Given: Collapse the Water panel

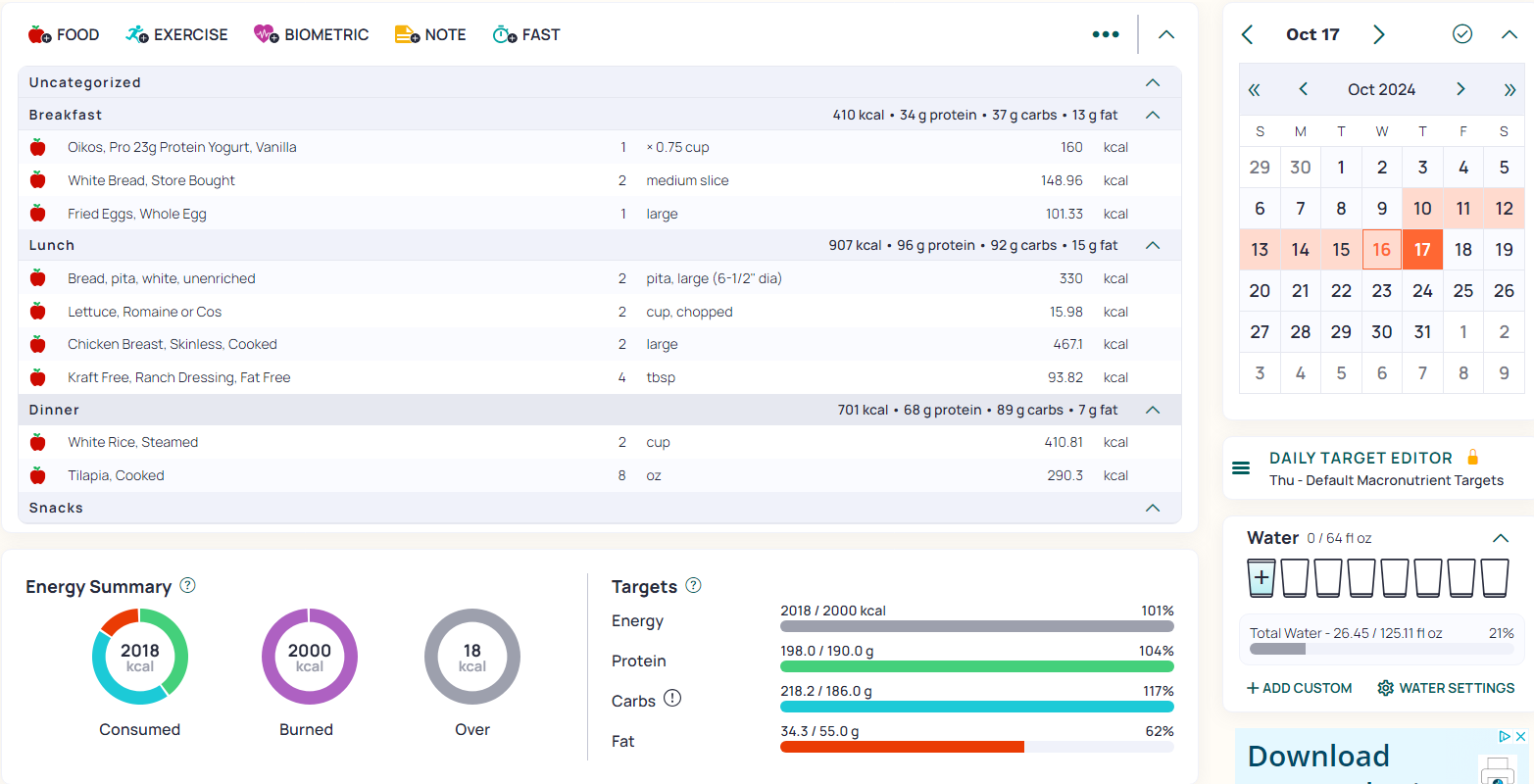Looking at the screenshot, I should (x=1501, y=538).
